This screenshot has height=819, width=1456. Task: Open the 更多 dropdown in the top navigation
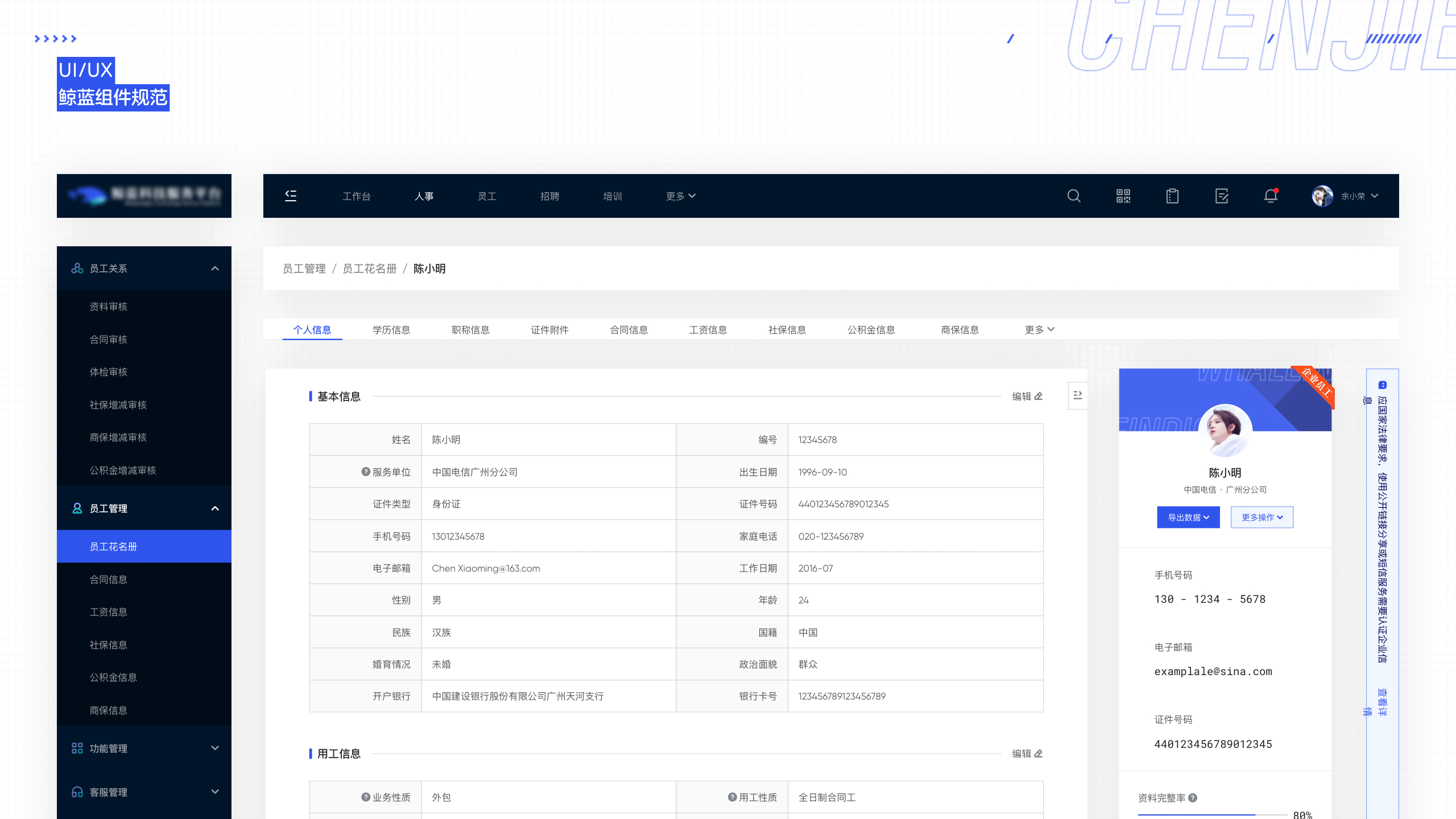click(x=680, y=196)
